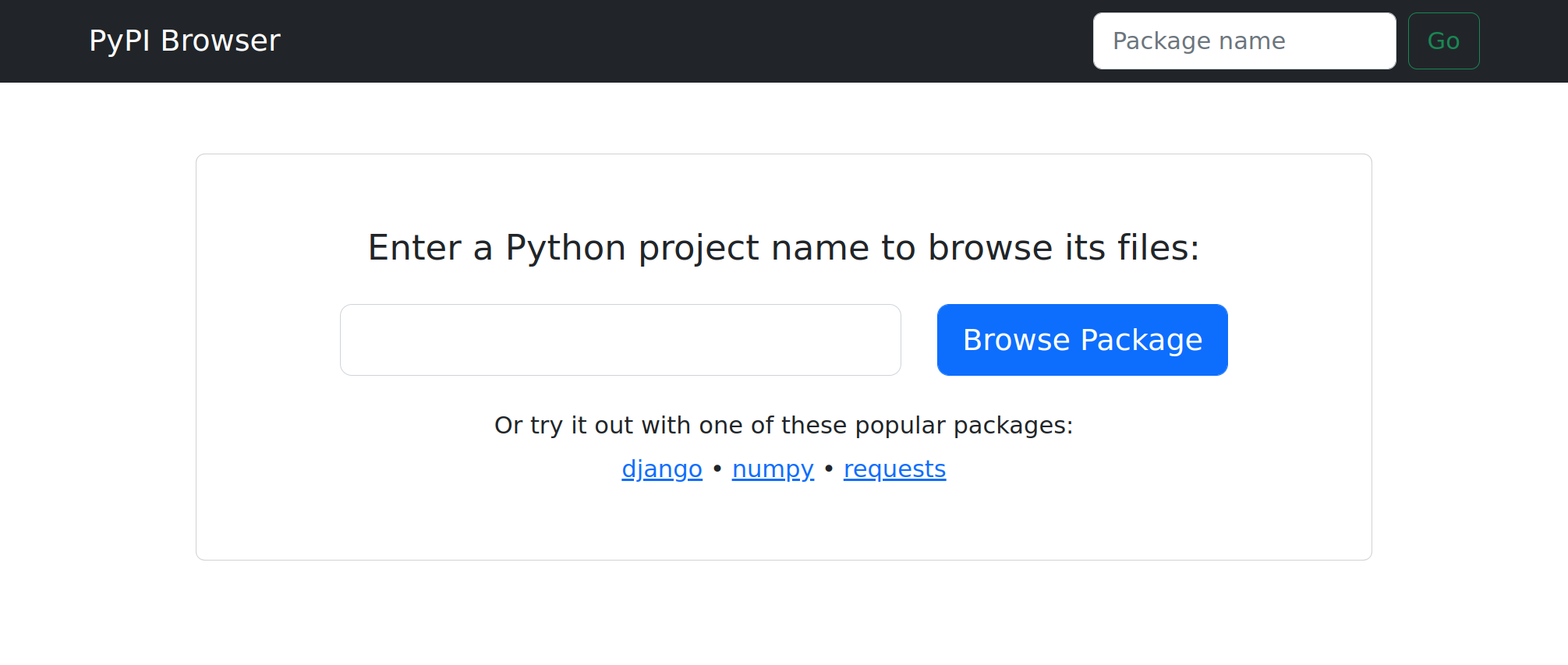Screen dimensions: 1568x665
Task: Open the requests package link
Action: tap(894, 469)
